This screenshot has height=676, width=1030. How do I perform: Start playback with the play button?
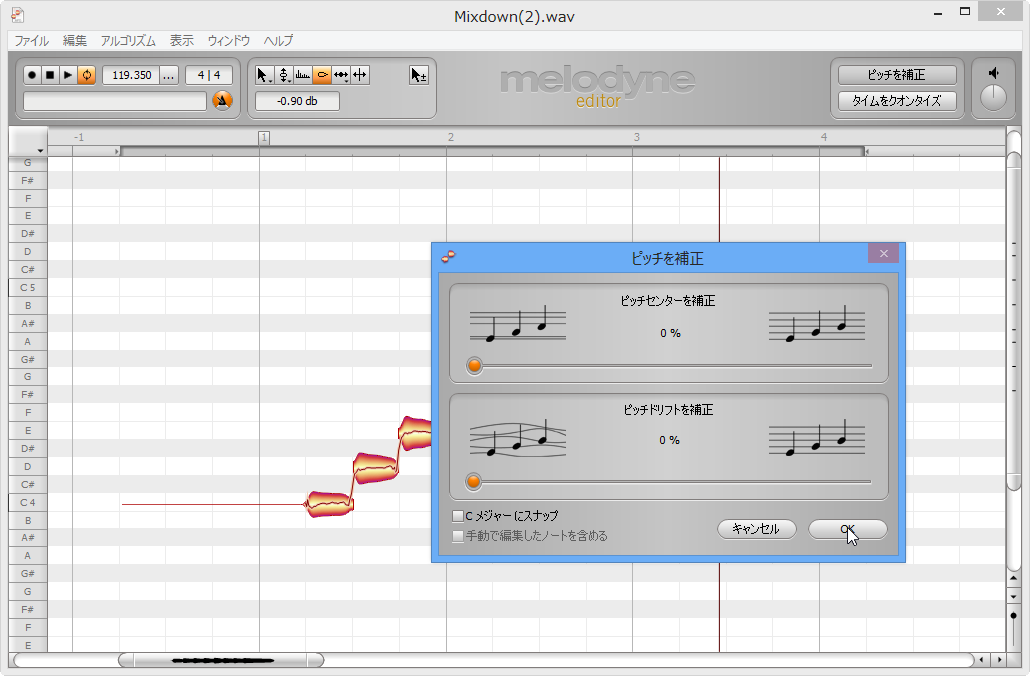point(68,75)
